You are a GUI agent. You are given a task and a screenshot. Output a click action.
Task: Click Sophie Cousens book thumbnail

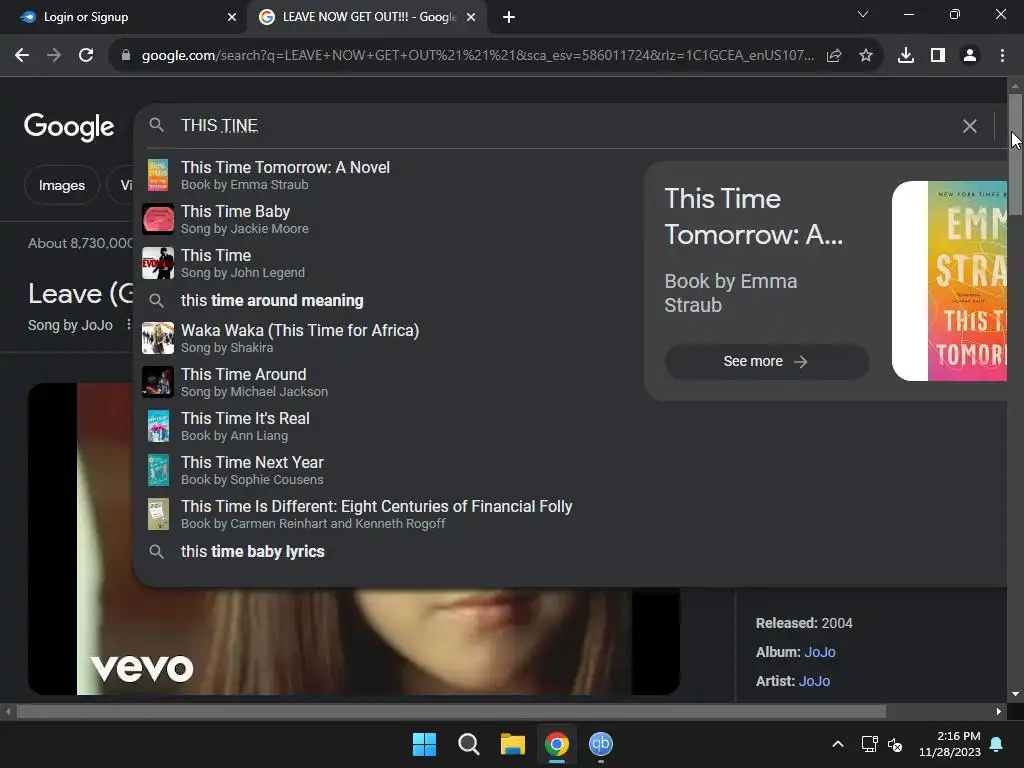(x=158, y=470)
